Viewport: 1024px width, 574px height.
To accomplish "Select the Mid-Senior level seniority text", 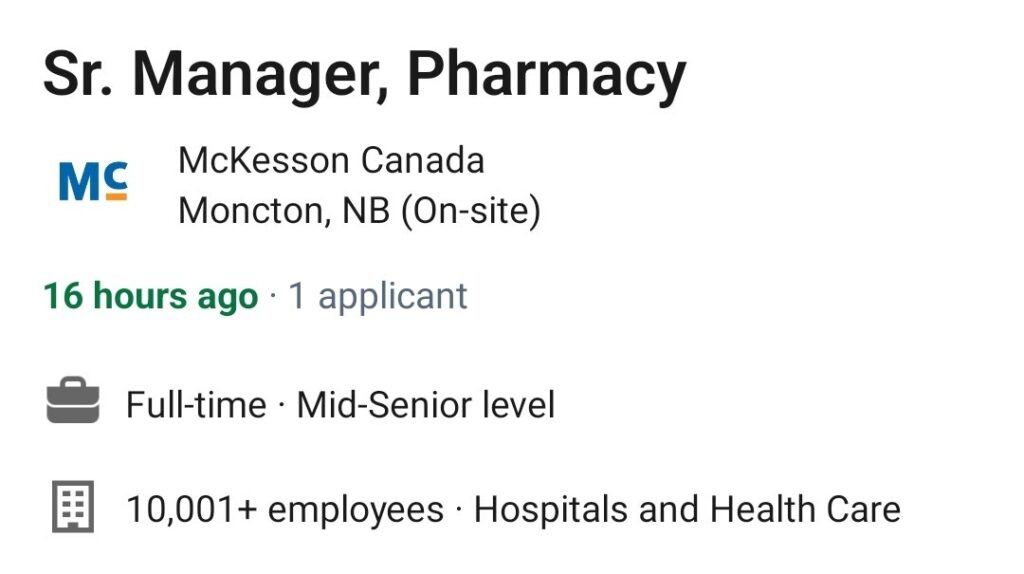I will 426,404.
